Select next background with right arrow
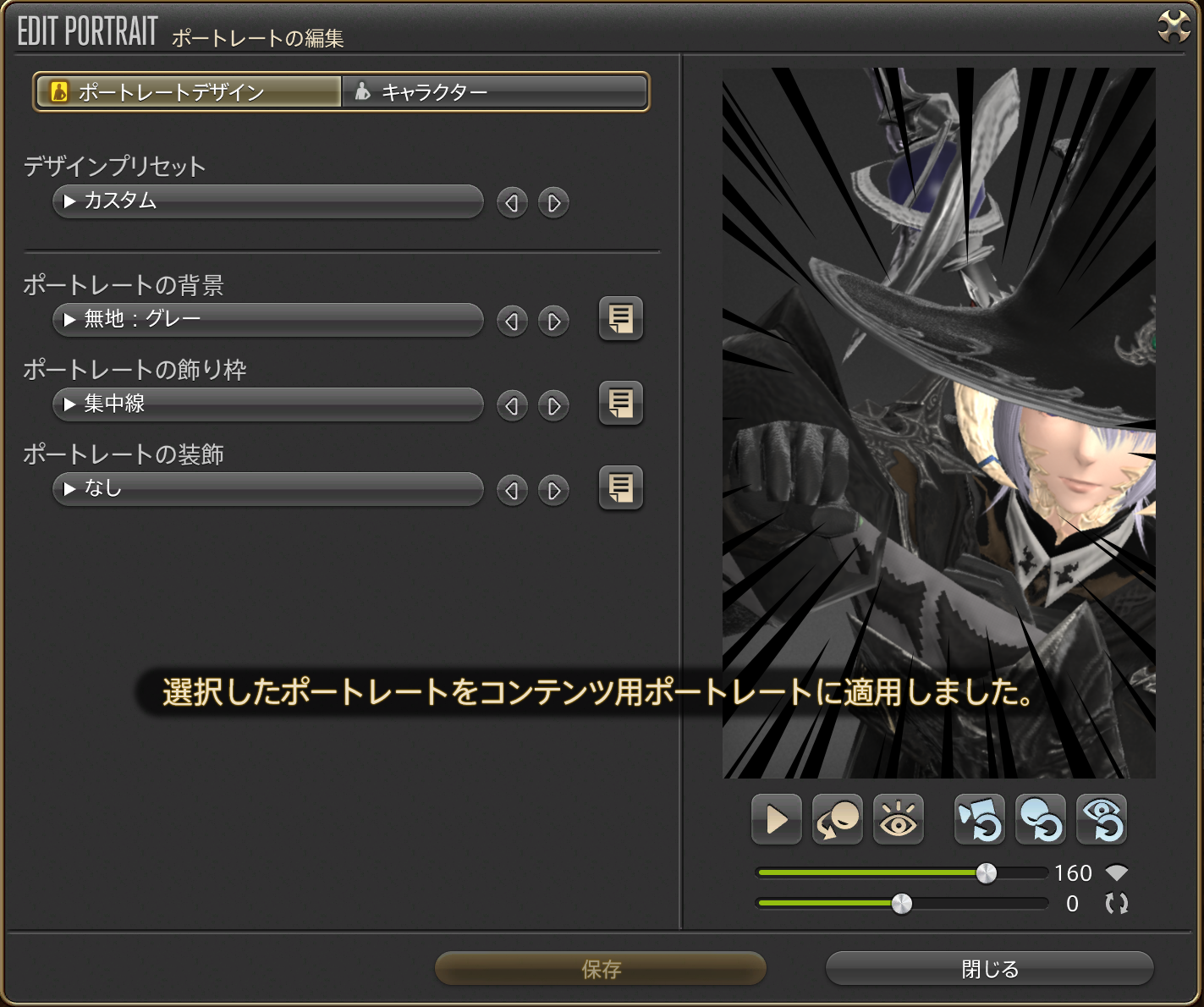The width and height of the screenshot is (1204, 1007). (553, 322)
